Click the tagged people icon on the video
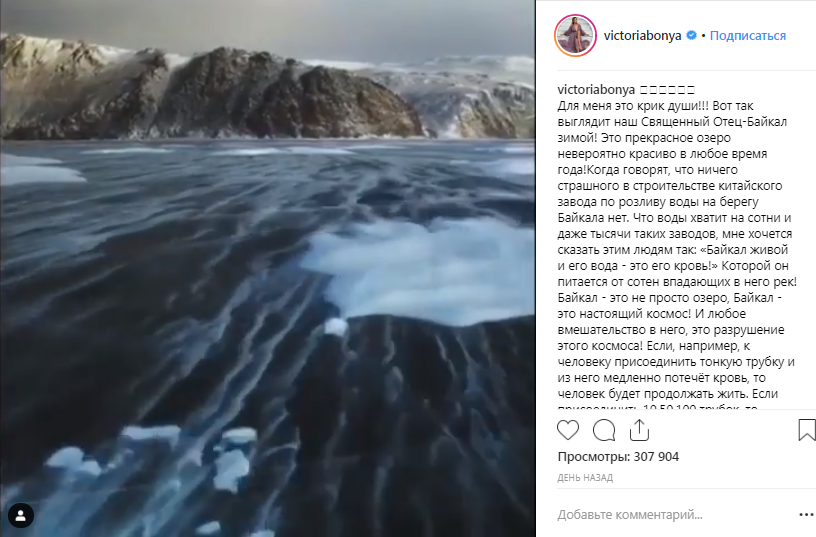 coord(21,515)
